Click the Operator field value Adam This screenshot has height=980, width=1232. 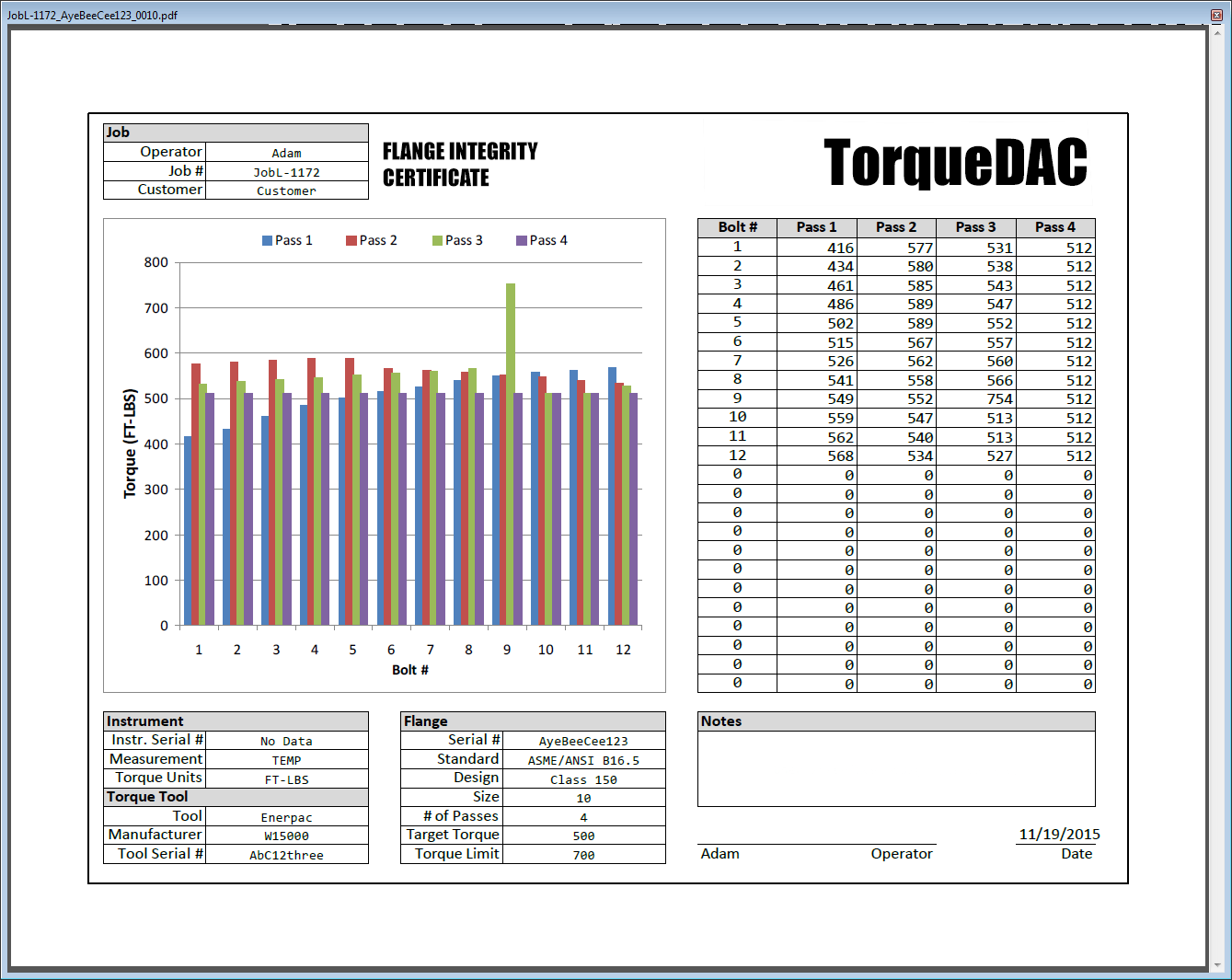(286, 153)
